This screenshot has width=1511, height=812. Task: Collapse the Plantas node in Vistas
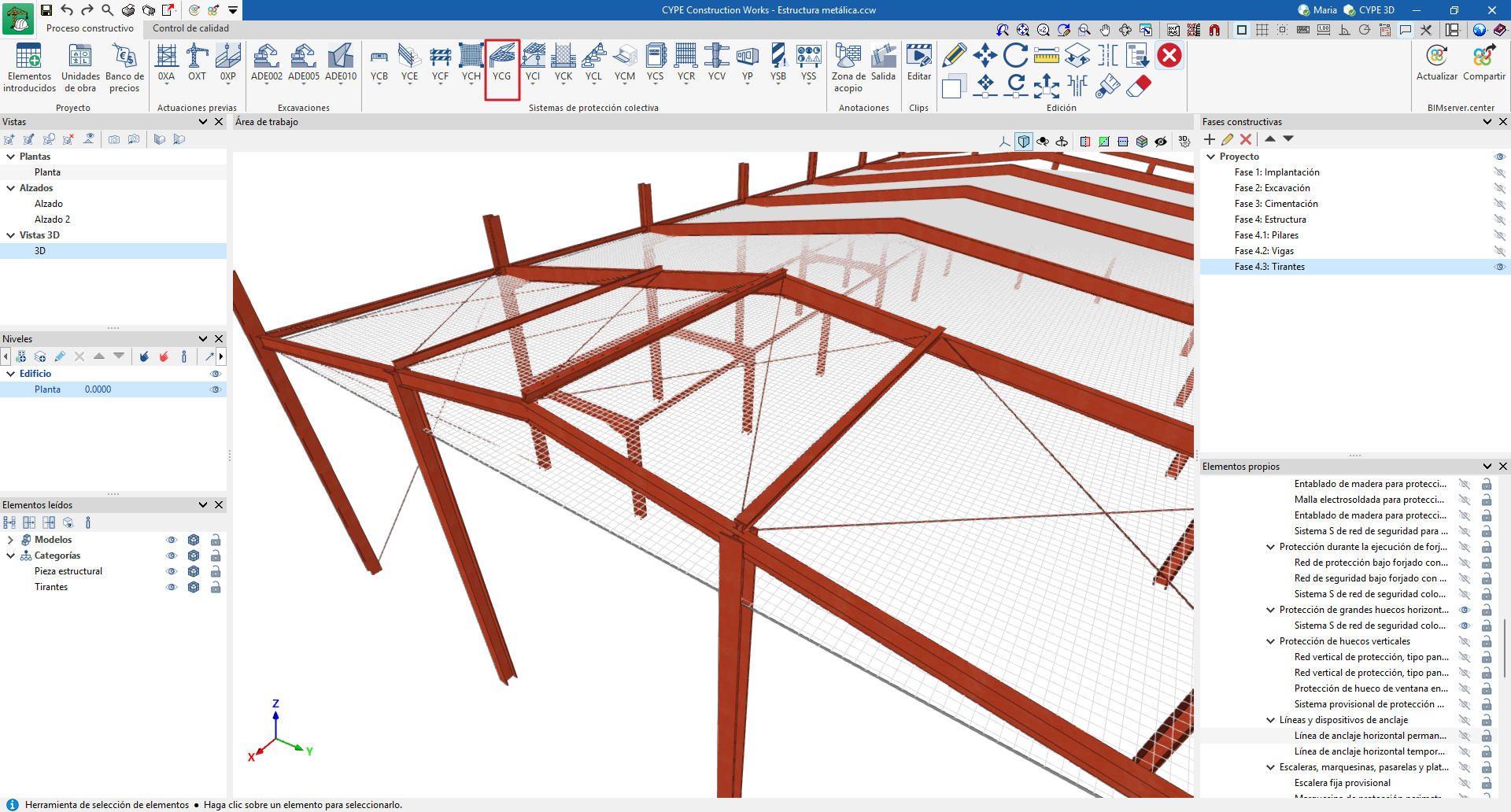pos(11,157)
